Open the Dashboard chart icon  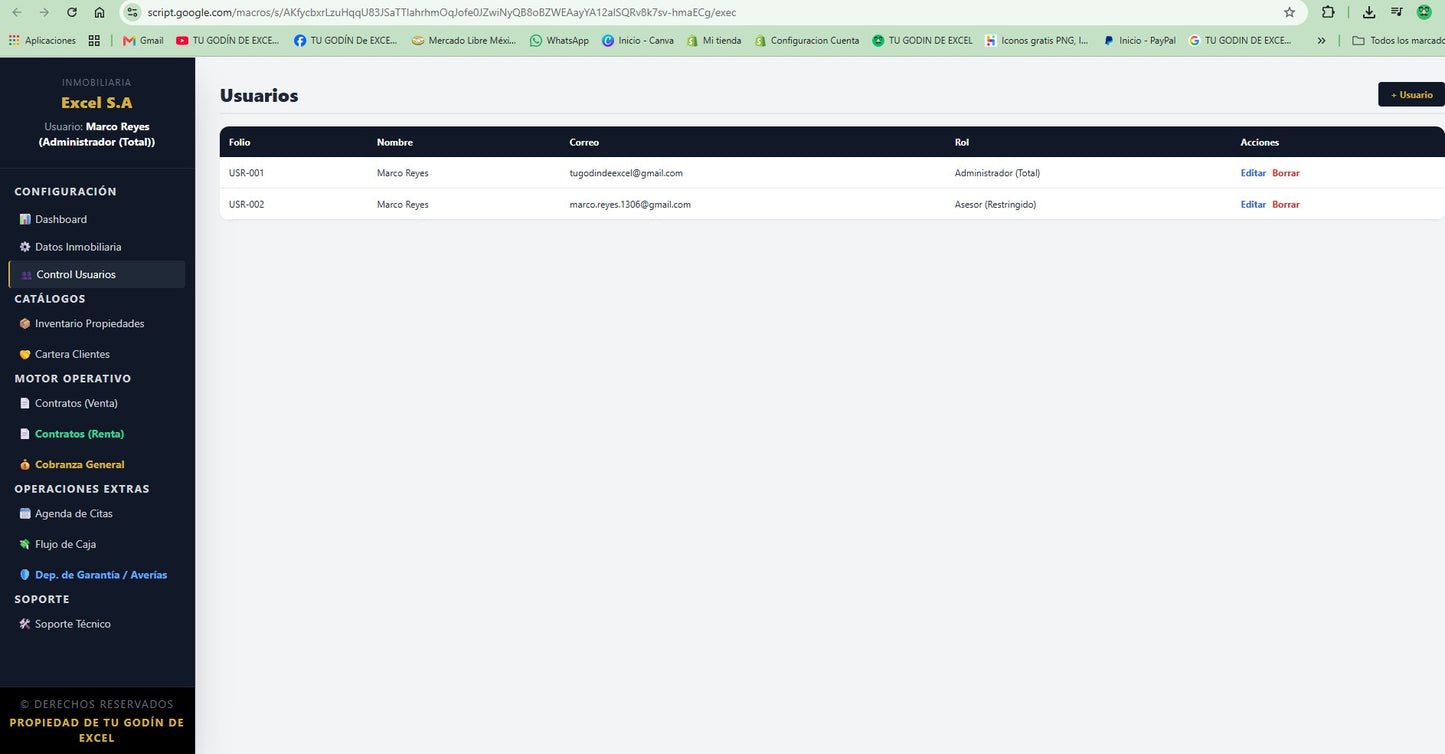(25, 219)
